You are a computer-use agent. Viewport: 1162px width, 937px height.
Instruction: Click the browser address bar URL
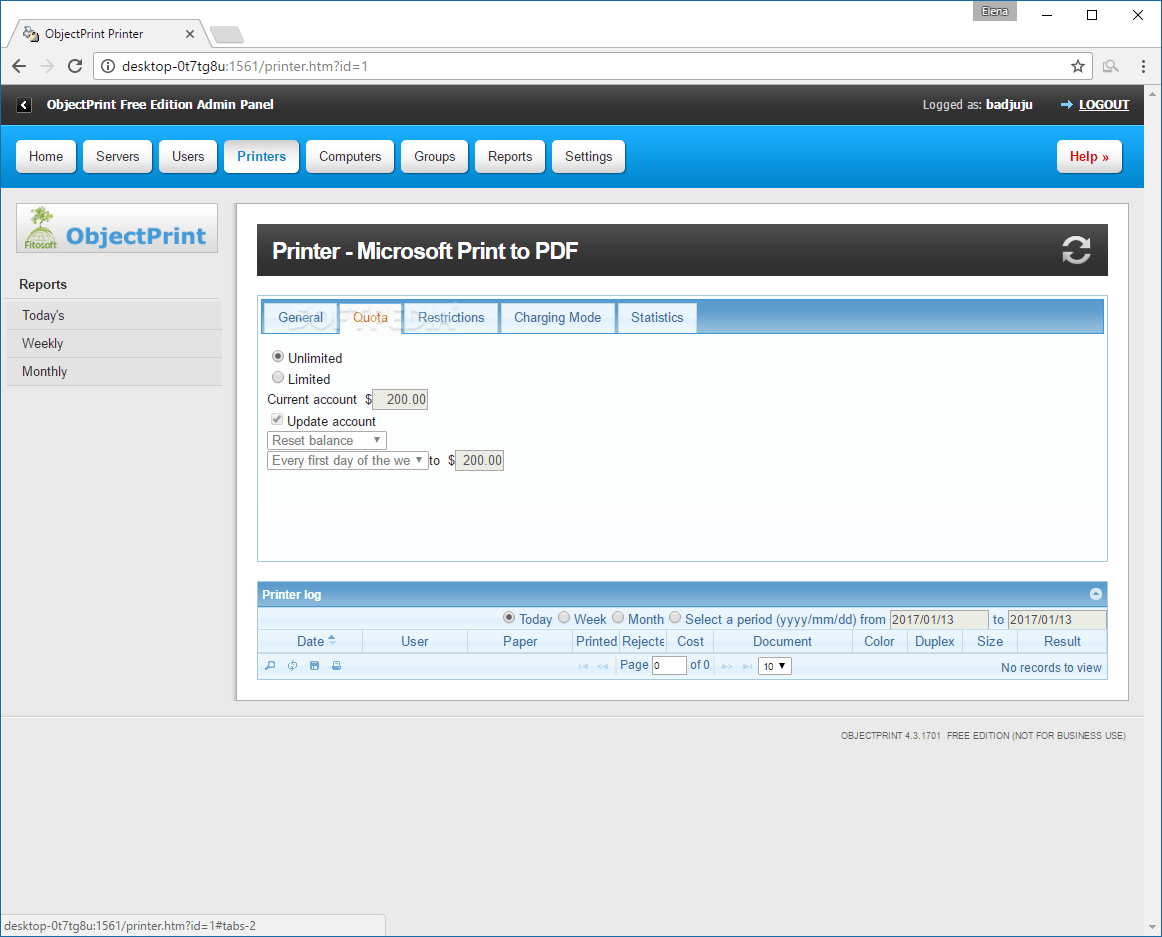point(245,66)
